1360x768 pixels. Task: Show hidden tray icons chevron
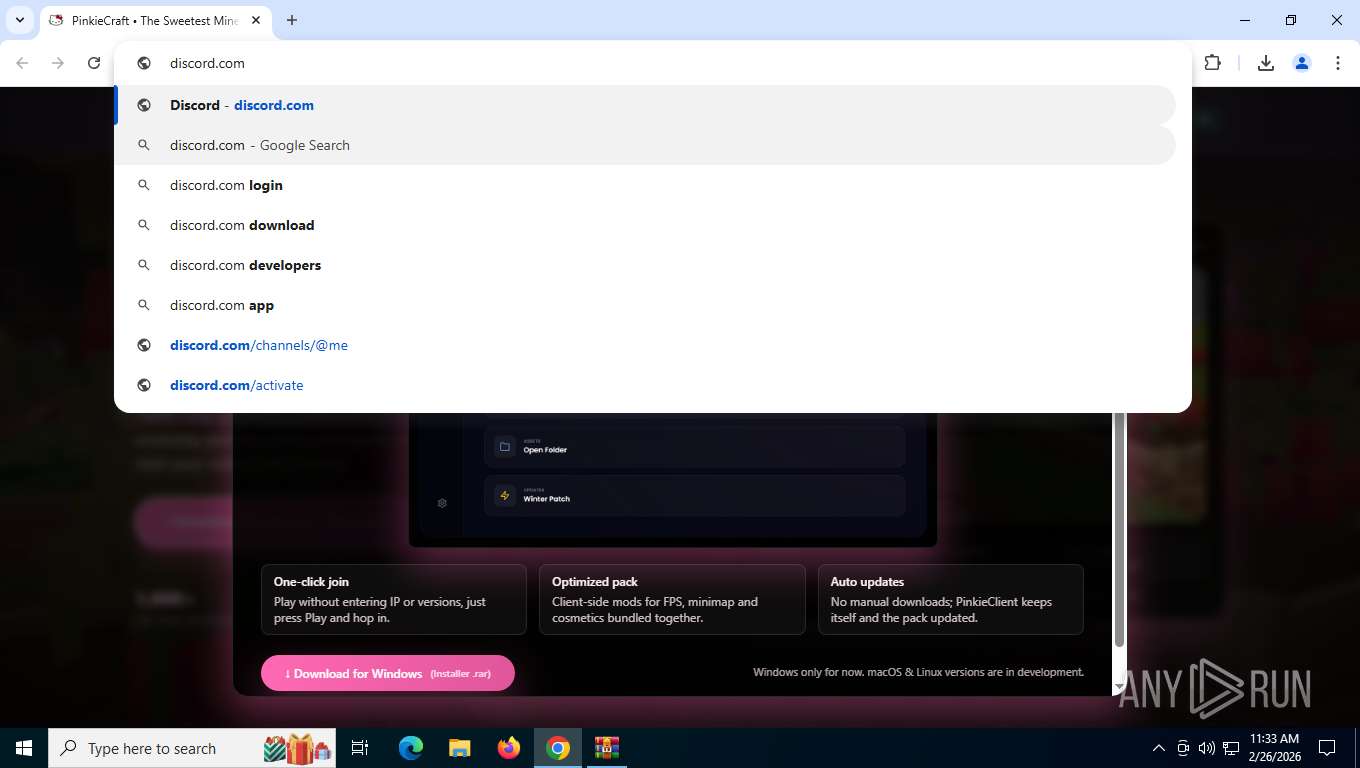coord(1159,748)
